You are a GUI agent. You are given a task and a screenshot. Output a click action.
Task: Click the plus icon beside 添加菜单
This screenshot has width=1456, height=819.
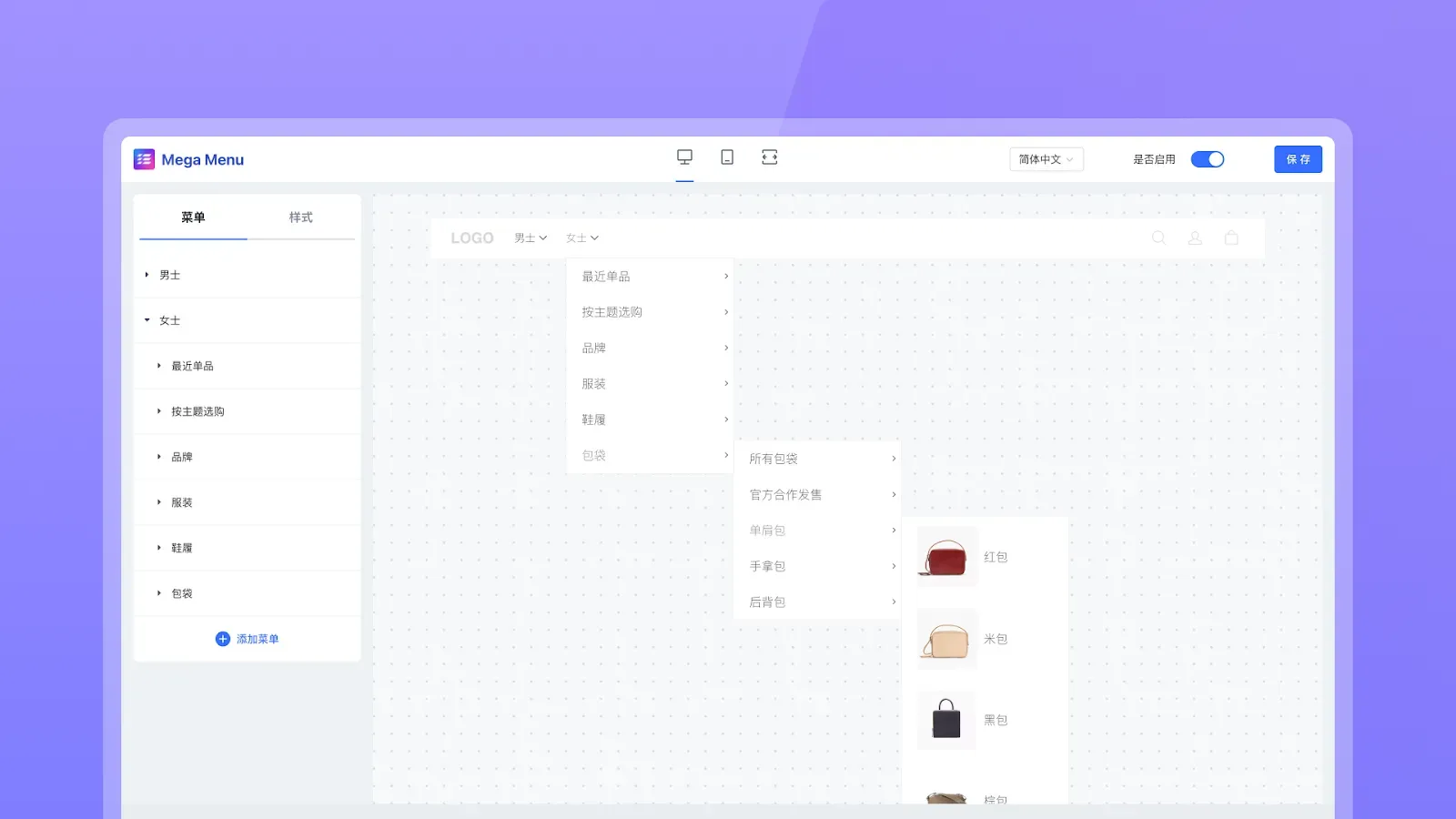click(222, 639)
